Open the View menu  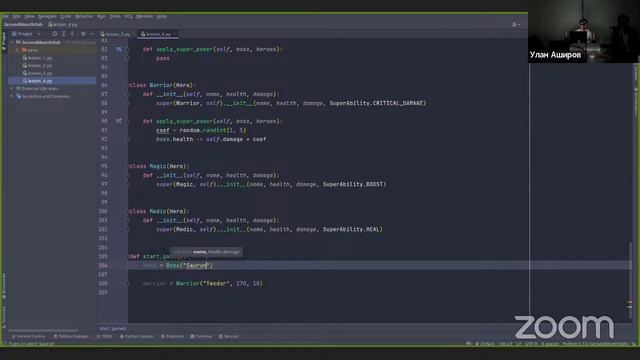[29, 17]
